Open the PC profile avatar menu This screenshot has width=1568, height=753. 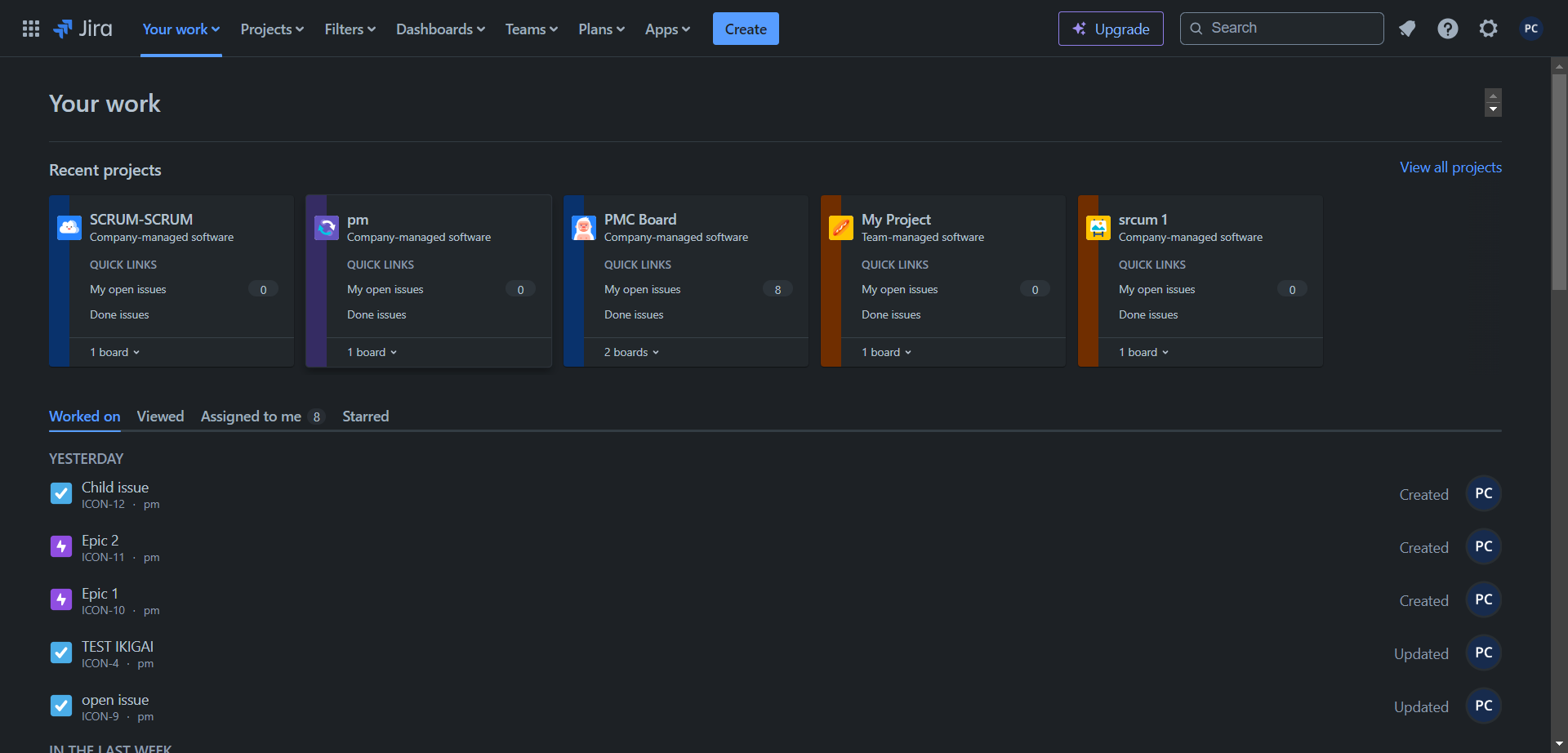pyautogui.click(x=1530, y=29)
